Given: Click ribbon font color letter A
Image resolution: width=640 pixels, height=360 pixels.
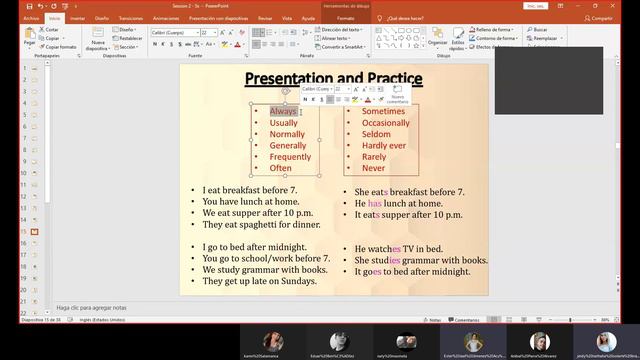Looking at the screenshot, I should (238, 44).
